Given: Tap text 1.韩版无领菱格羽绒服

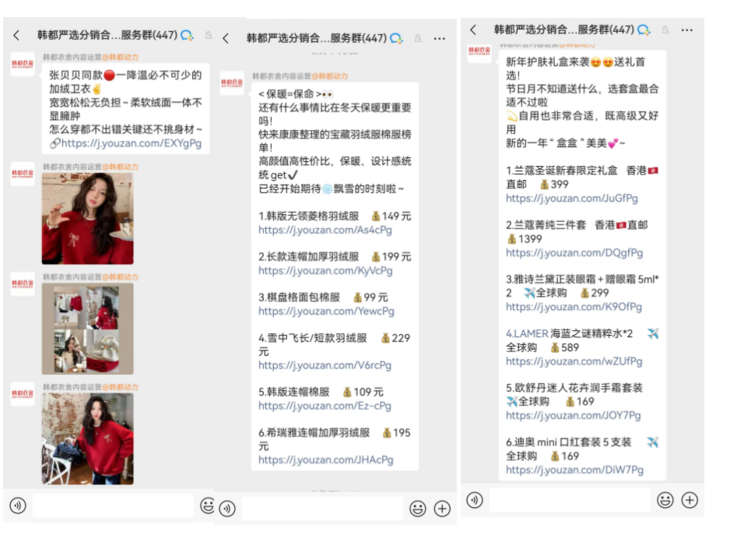Looking at the screenshot, I should pos(309,216).
